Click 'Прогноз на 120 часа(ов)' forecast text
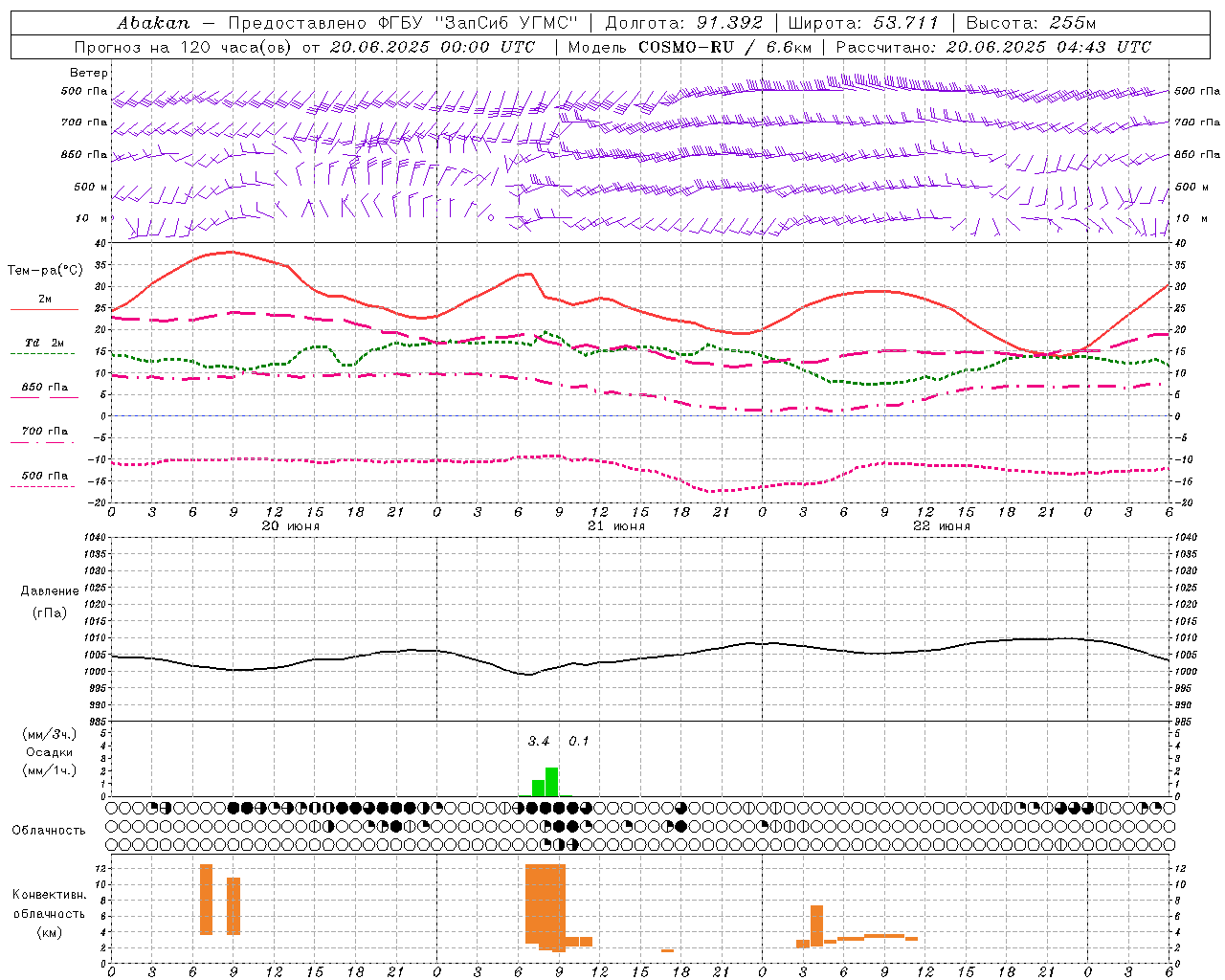Image resolution: width=1225 pixels, height=980 pixels. (185, 47)
